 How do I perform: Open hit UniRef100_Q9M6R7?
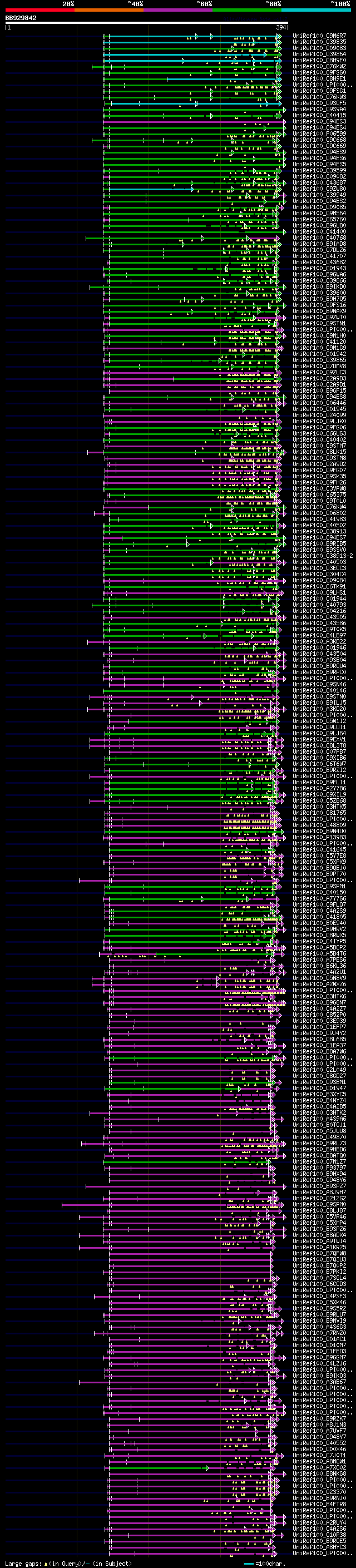point(319,36)
